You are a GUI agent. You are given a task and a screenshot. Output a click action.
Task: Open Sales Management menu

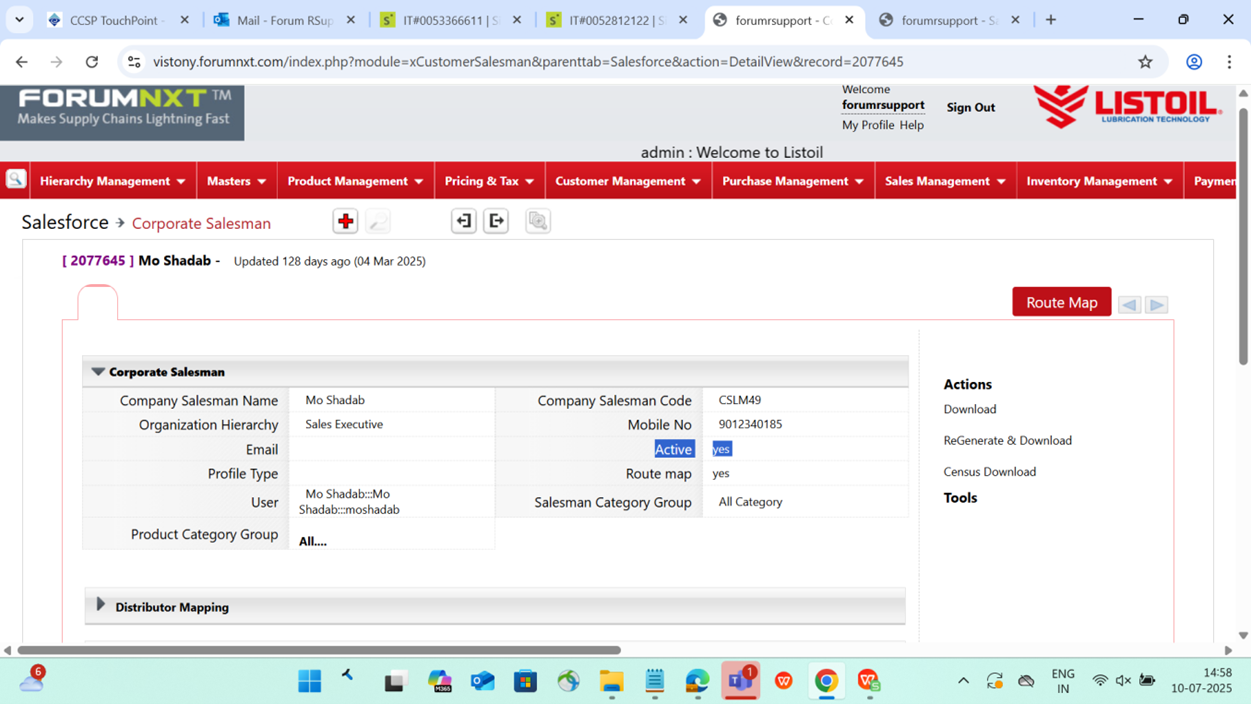(x=945, y=181)
